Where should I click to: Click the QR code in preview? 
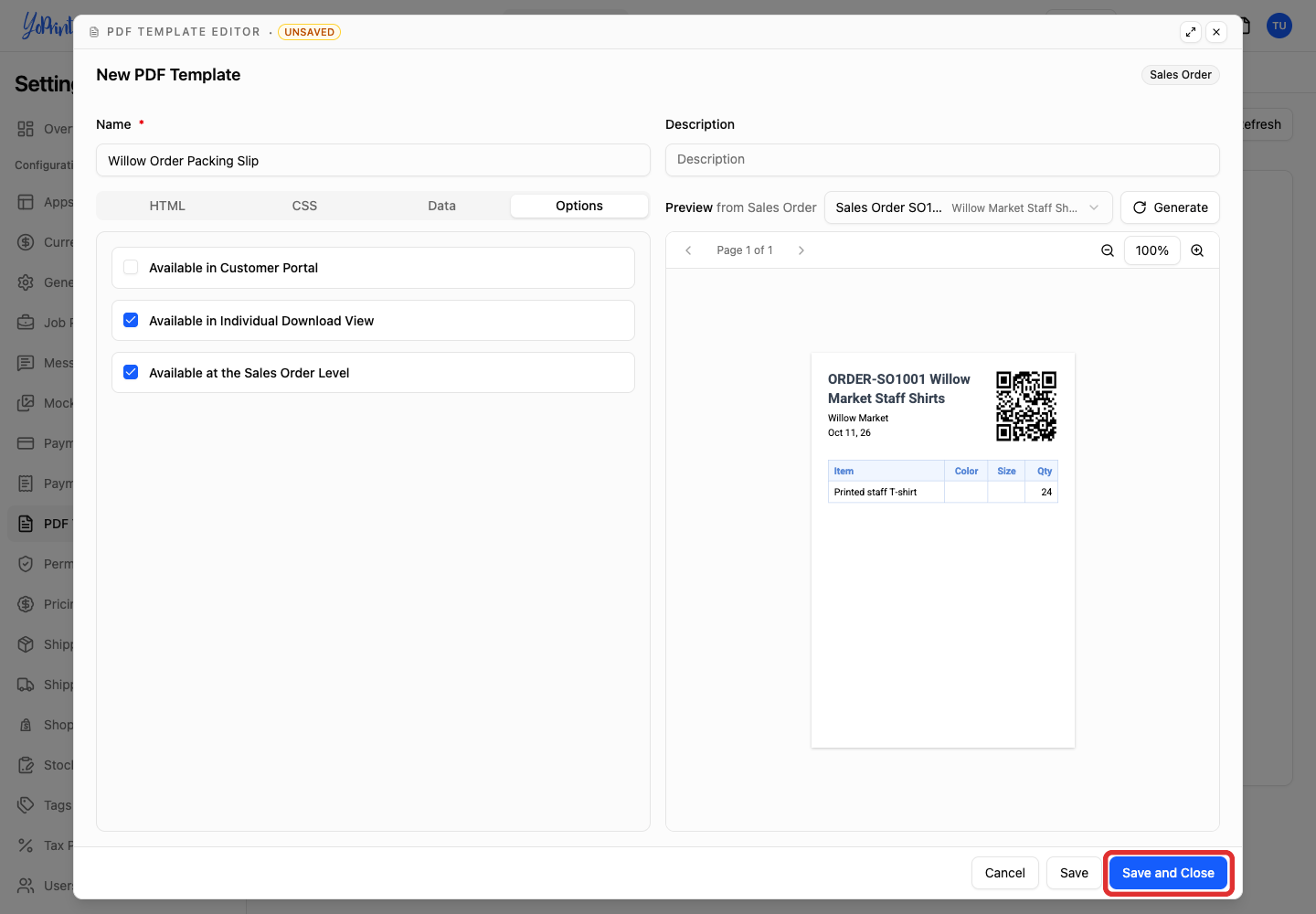tap(1026, 406)
